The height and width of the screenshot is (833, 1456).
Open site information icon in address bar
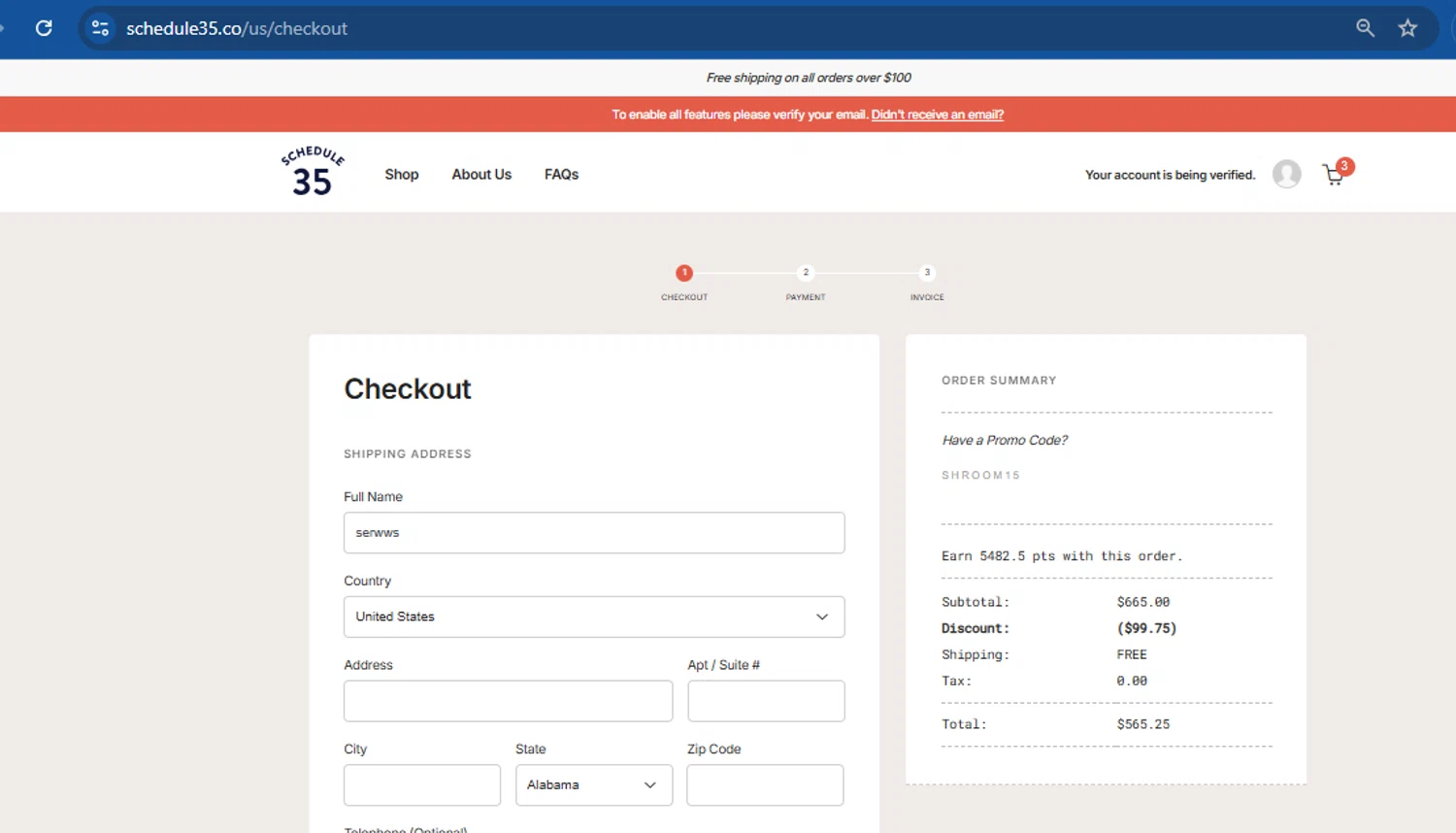[100, 28]
